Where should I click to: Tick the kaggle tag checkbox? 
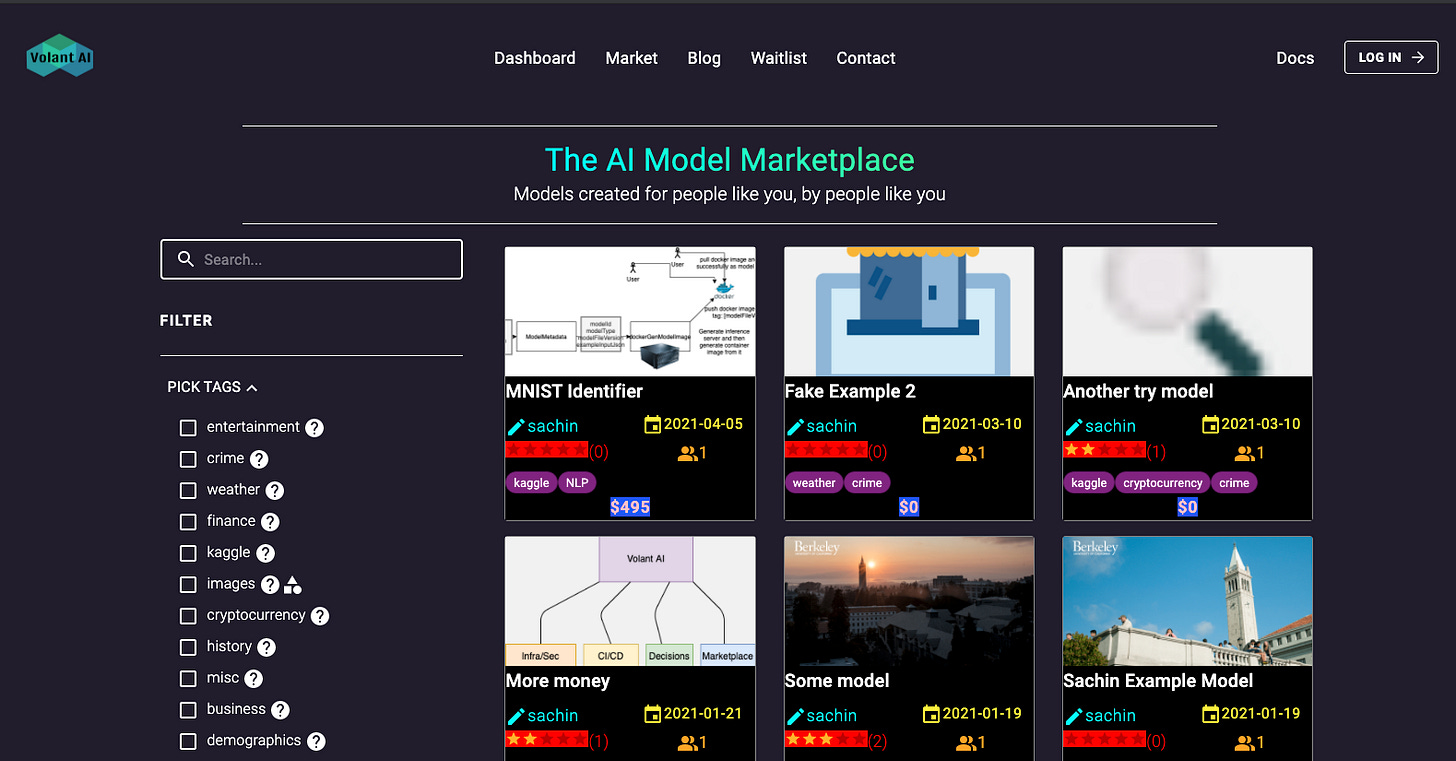tap(188, 553)
